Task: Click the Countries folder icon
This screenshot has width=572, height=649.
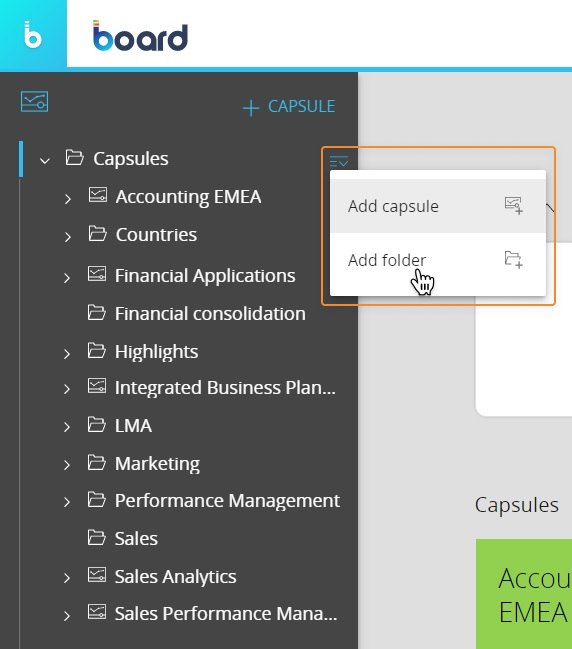Action: 98,233
